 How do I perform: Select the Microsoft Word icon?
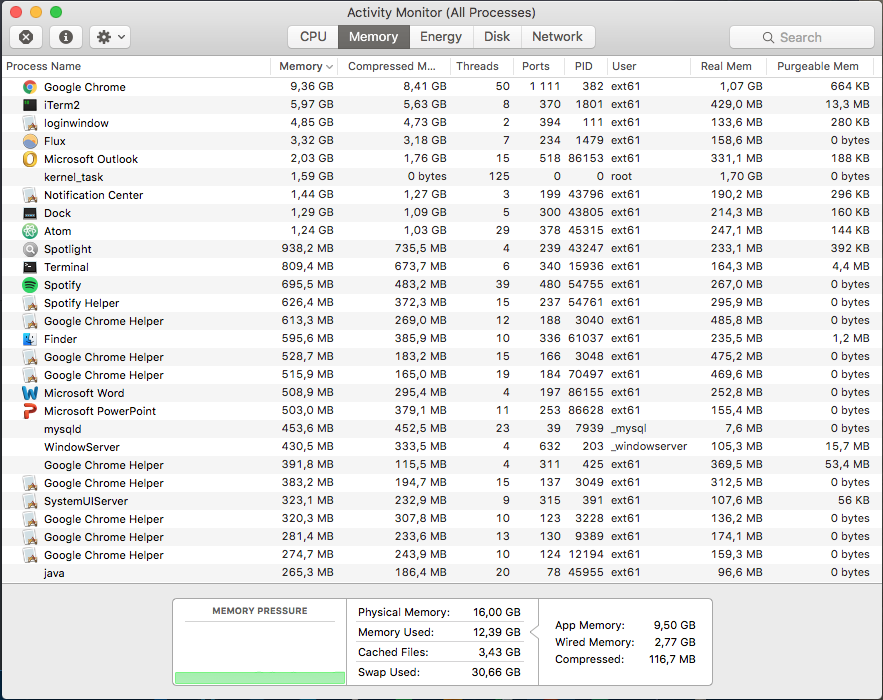point(30,393)
